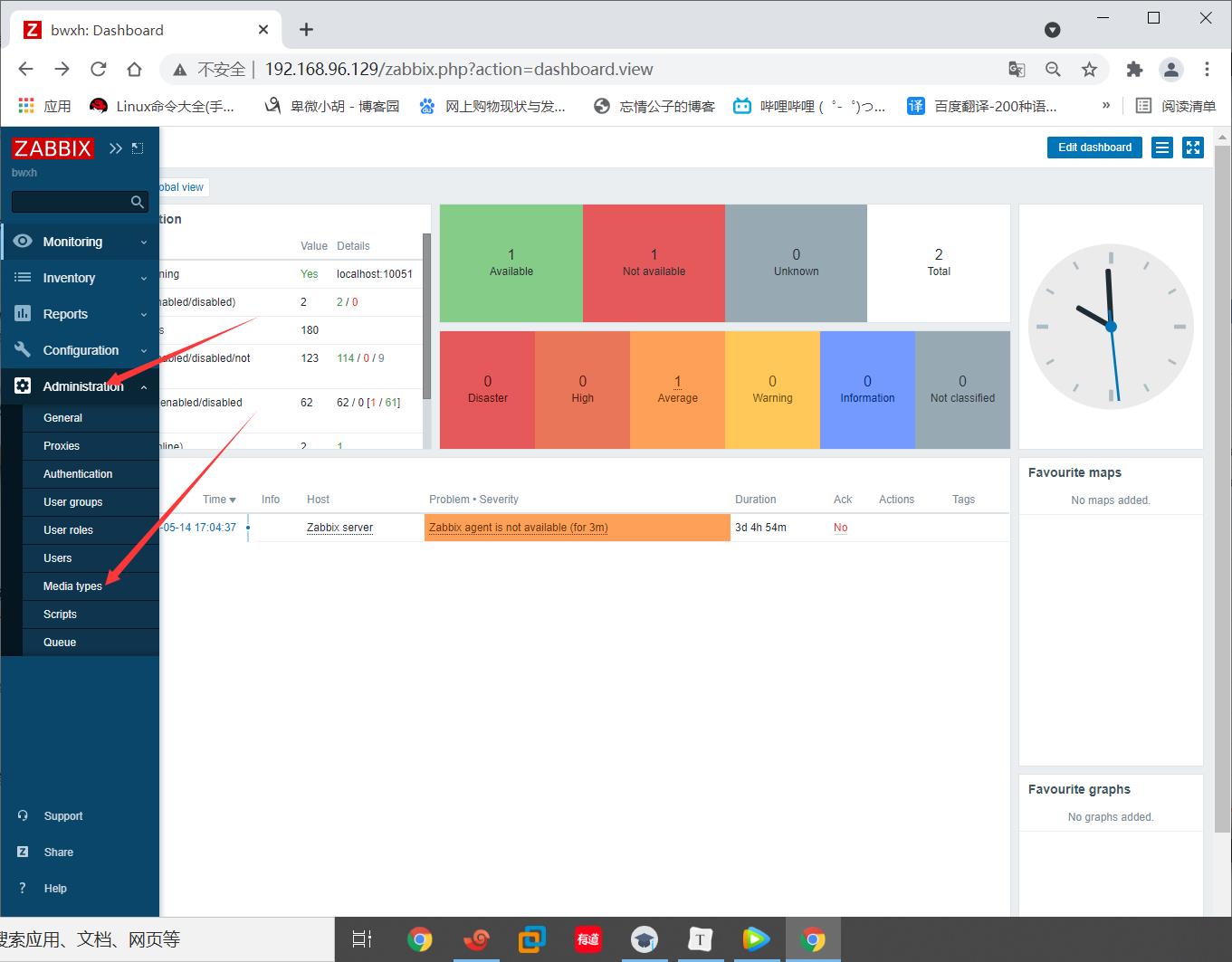Click the zoom magnifier icon in address bar
The height and width of the screenshot is (962, 1232).
1053,69
